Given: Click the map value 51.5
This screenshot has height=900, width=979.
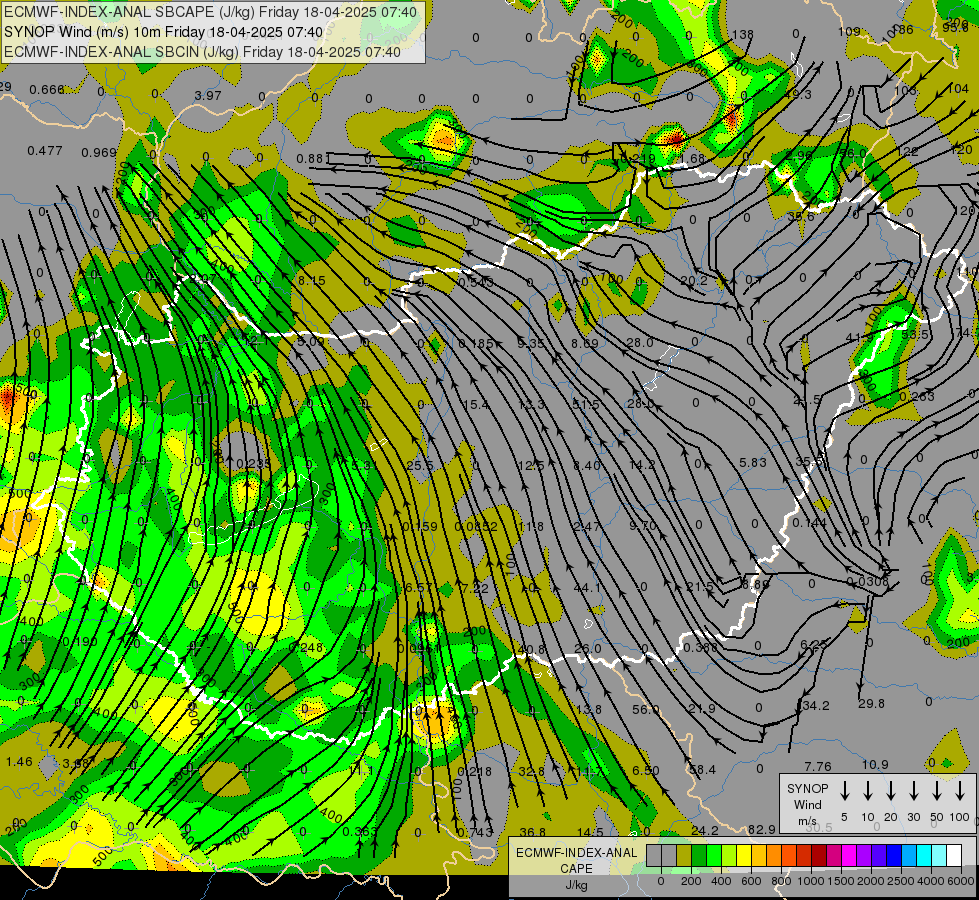Looking at the screenshot, I should click(586, 405).
